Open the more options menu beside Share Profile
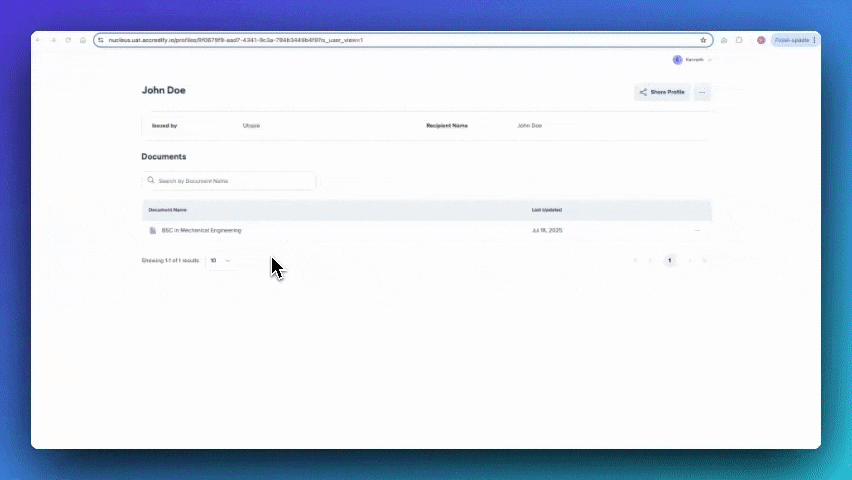Viewport: 852px width, 480px height. [x=702, y=92]
